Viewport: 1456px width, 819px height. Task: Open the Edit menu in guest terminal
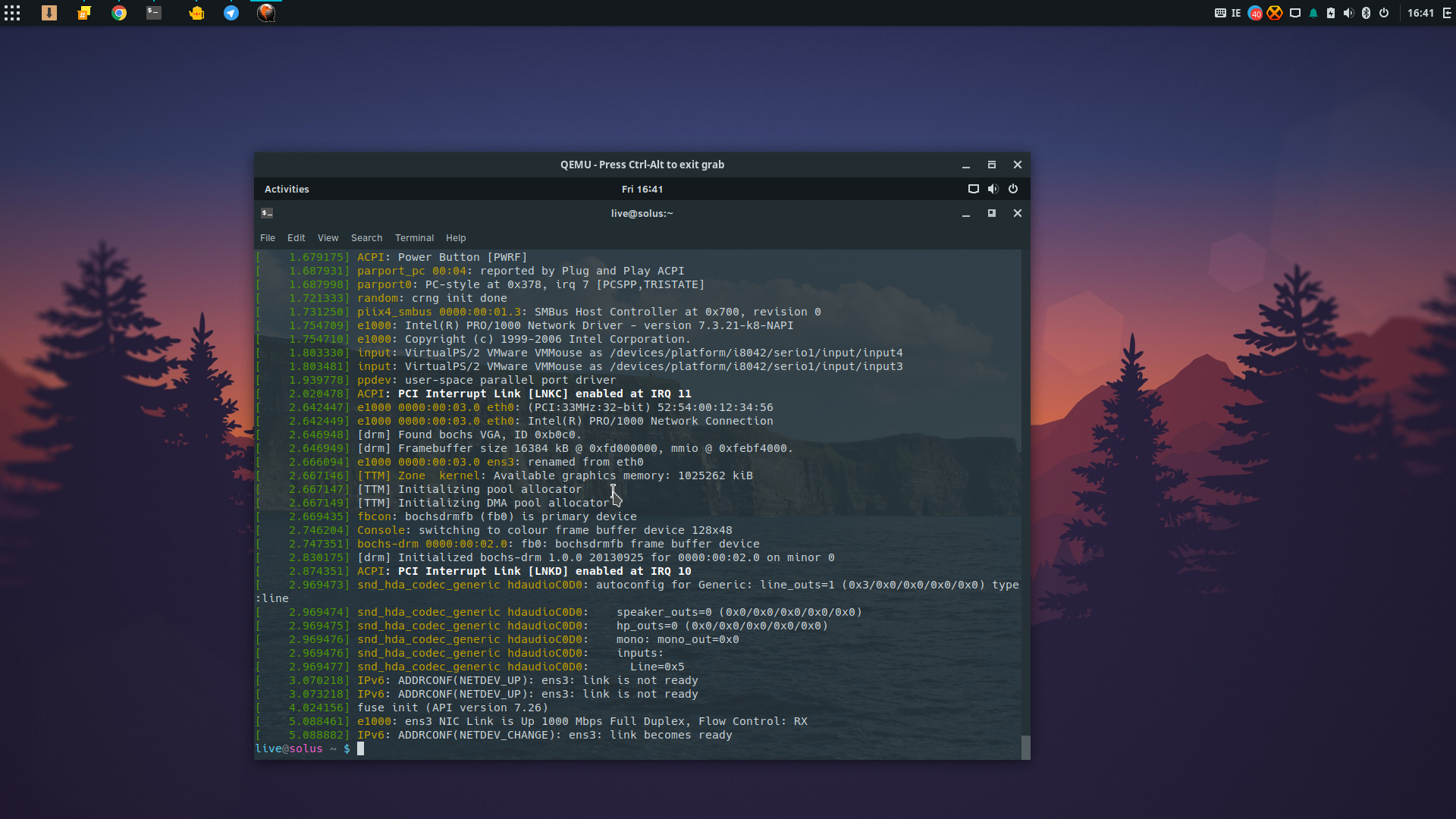(x=297, y=237)
